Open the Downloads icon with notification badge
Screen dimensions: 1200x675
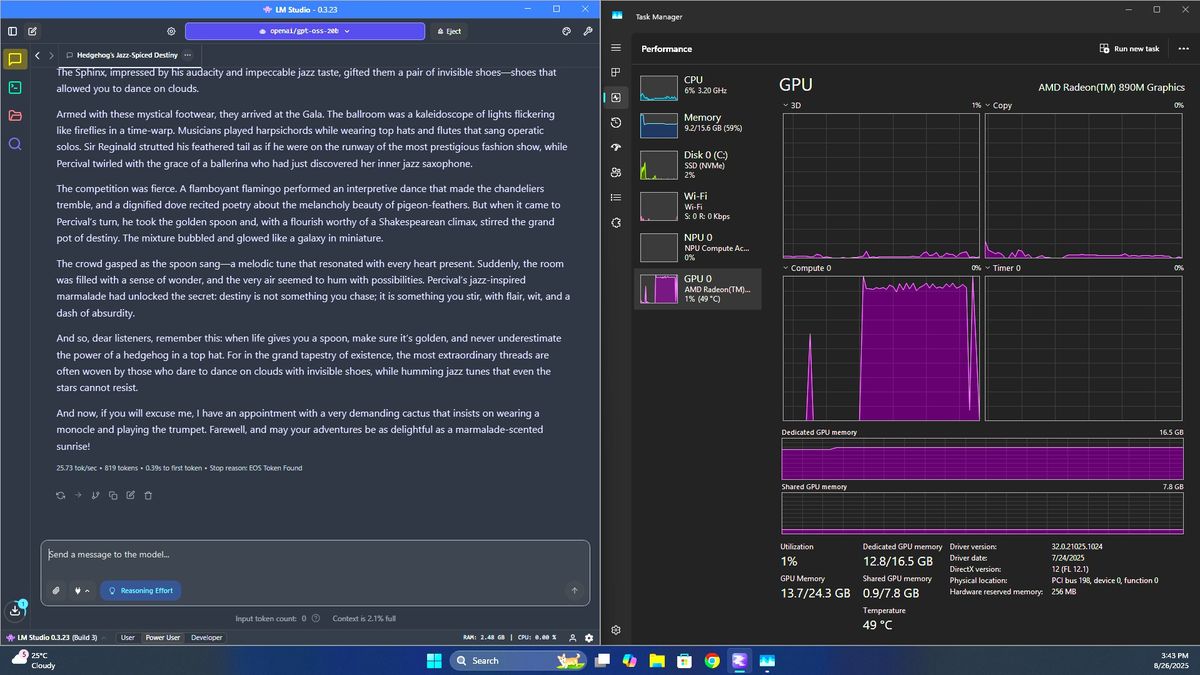pyautogui.click(x=14, y=611)
